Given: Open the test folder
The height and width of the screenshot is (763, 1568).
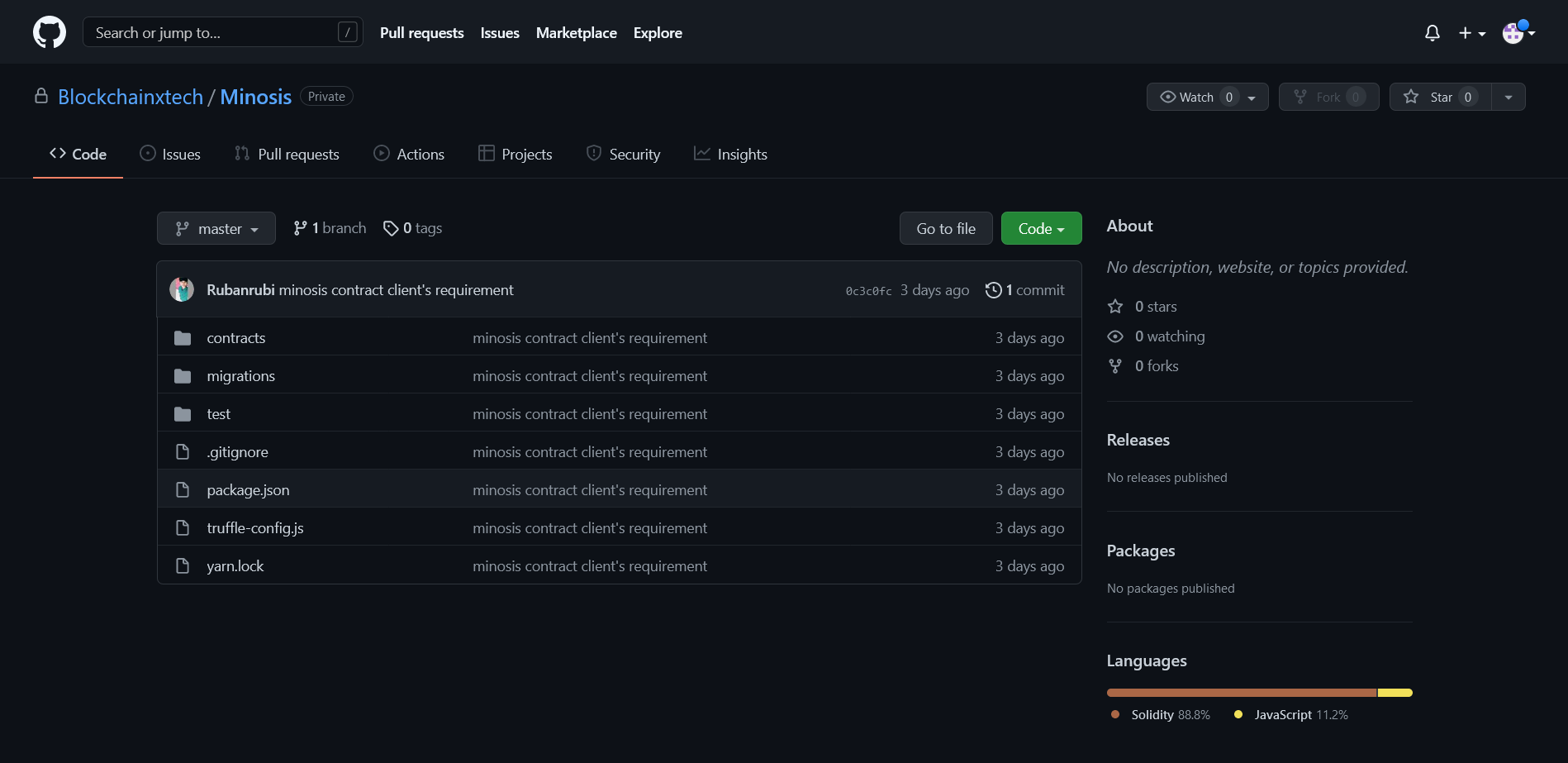Looking at the screenshot, I should pos(219,414).
